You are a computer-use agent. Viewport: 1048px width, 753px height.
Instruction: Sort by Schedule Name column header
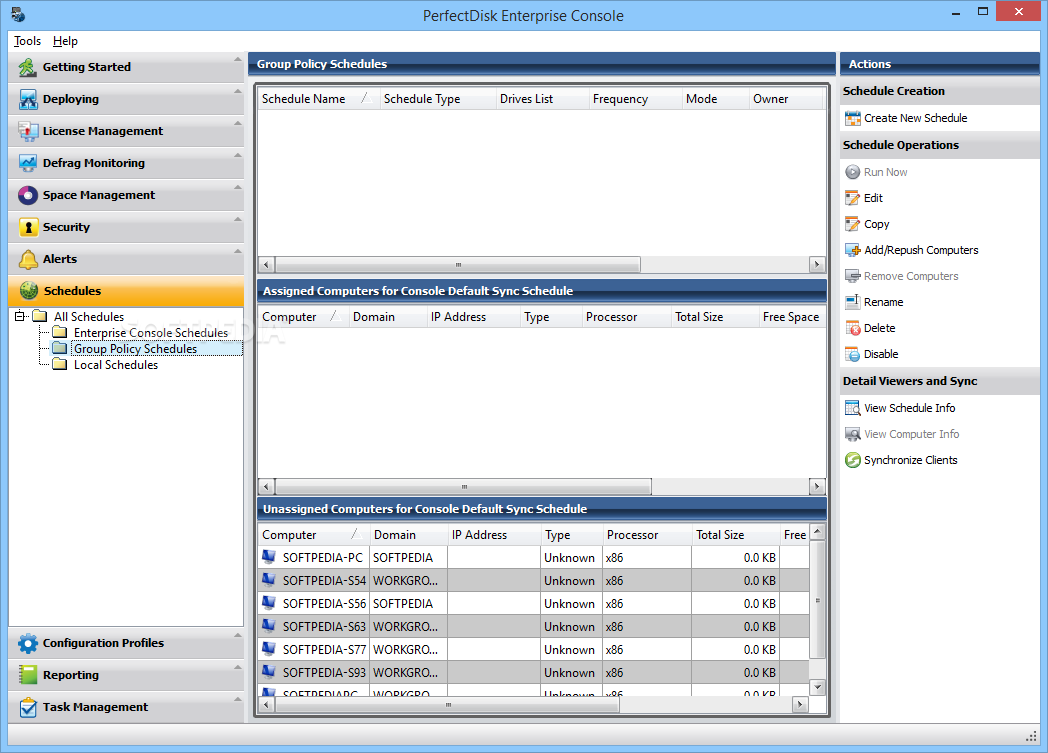318,99
